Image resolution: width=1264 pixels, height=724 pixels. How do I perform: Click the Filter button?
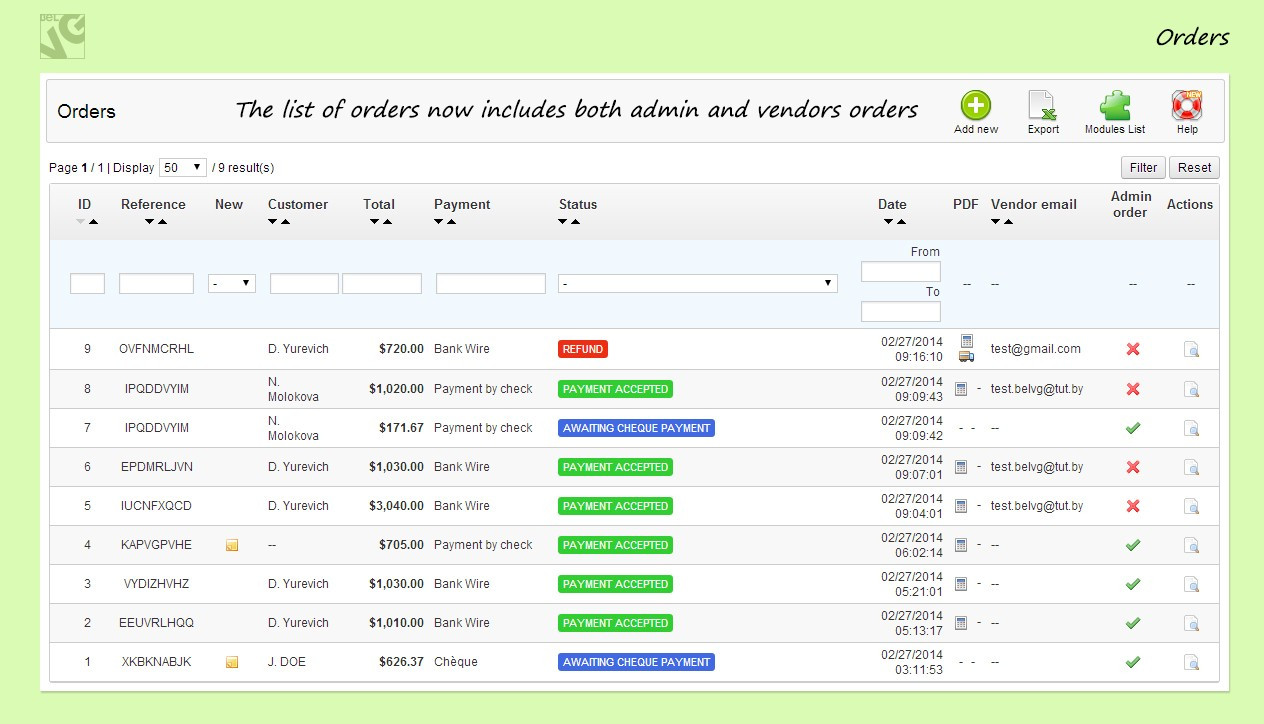(x=1143, y=168)
